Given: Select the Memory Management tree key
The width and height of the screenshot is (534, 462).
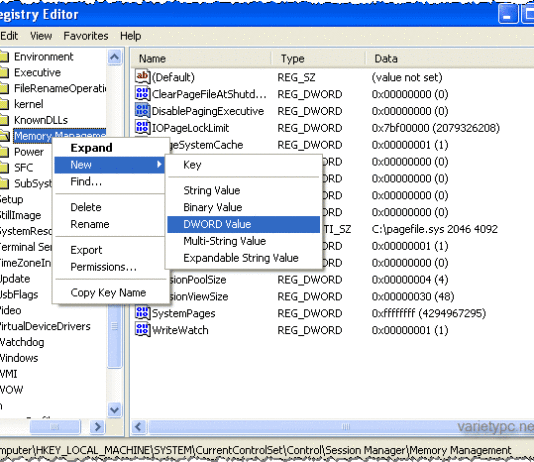Looking at the screenshot, I should coord(60,136).
